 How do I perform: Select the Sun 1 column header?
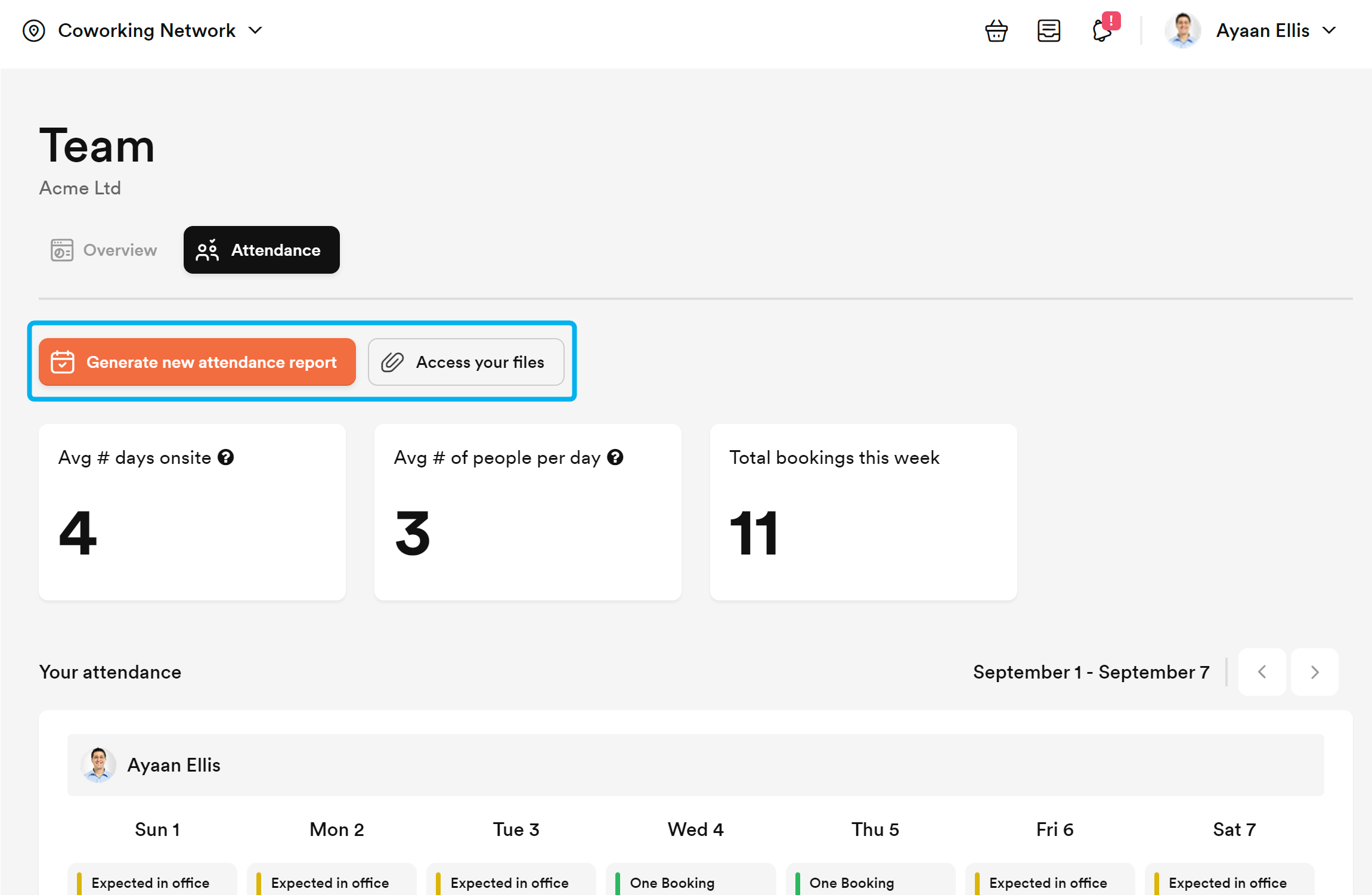(157, 829)
